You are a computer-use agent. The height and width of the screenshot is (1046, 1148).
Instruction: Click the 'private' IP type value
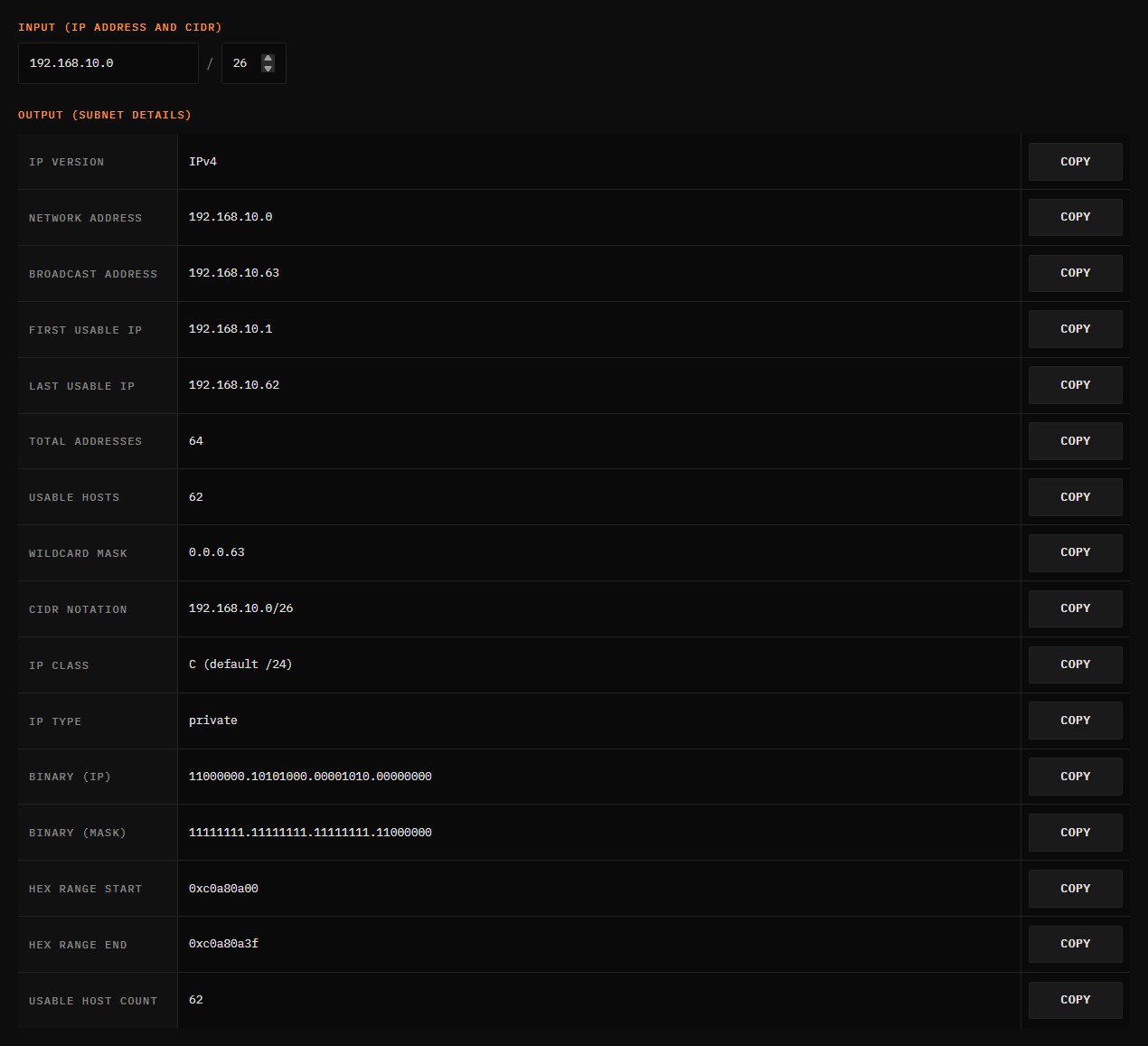[213, 721]
